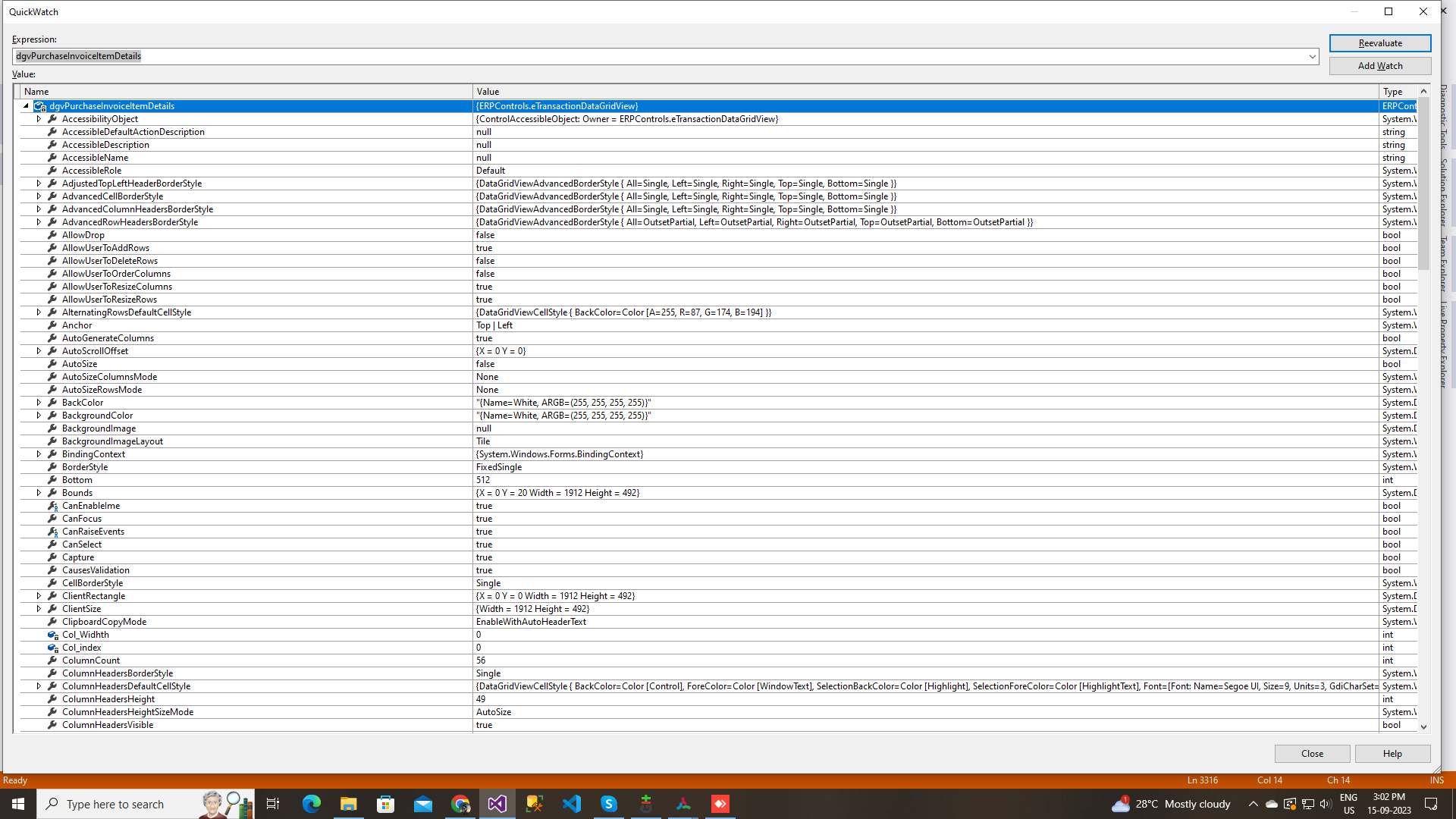The height and width of the screenshot is (819, 1456).
Task: Expand the Bounds property node
Action: 39,493
